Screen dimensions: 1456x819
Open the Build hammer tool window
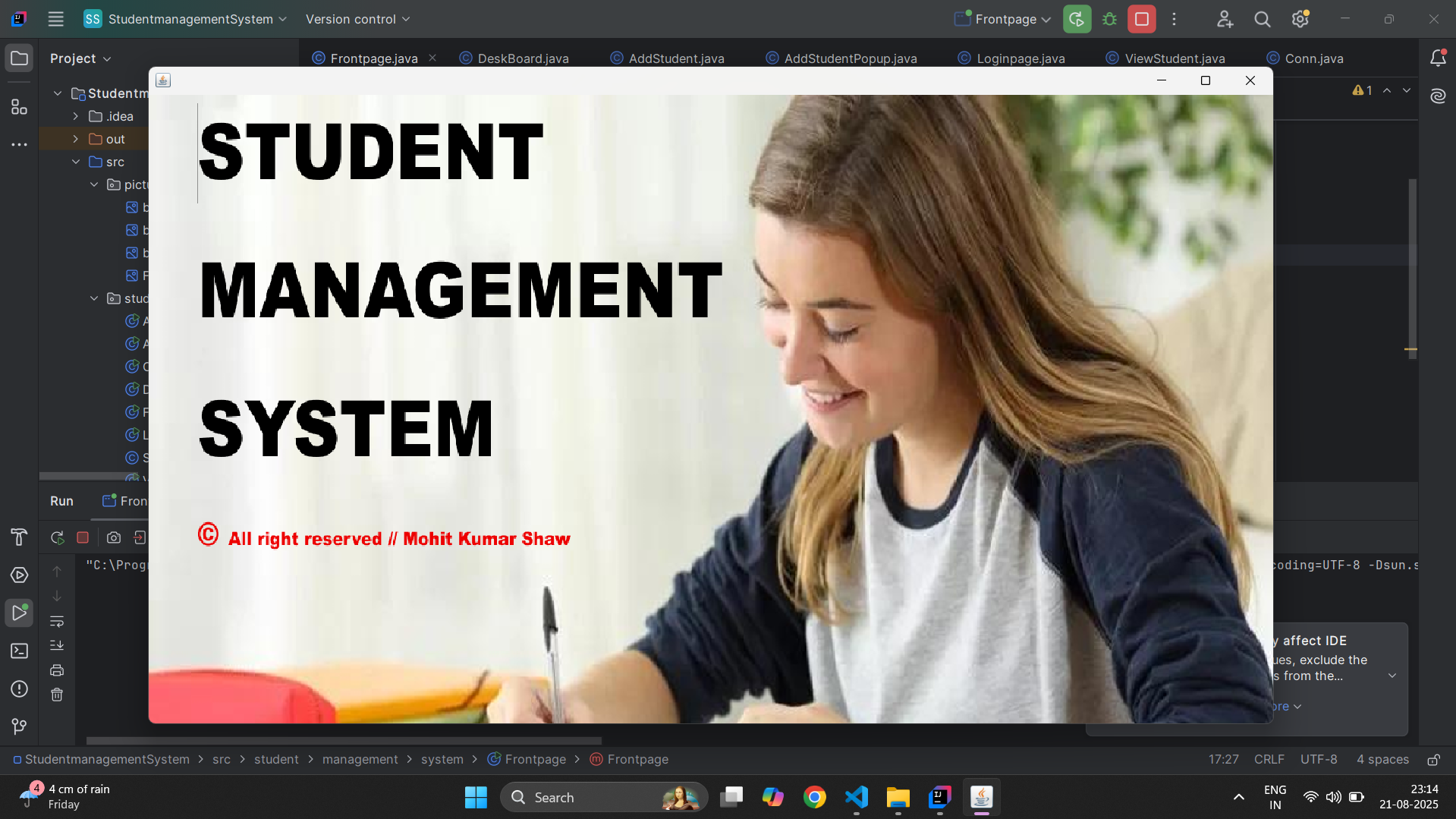[19, 537]
